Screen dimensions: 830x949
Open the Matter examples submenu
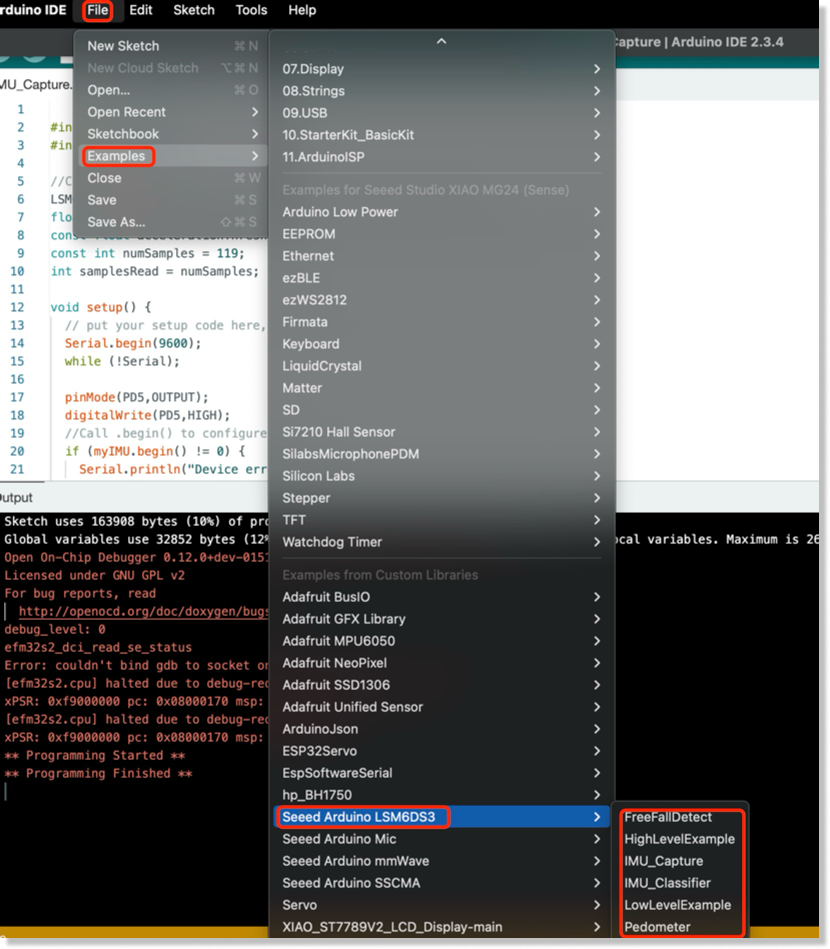point(441,388)
